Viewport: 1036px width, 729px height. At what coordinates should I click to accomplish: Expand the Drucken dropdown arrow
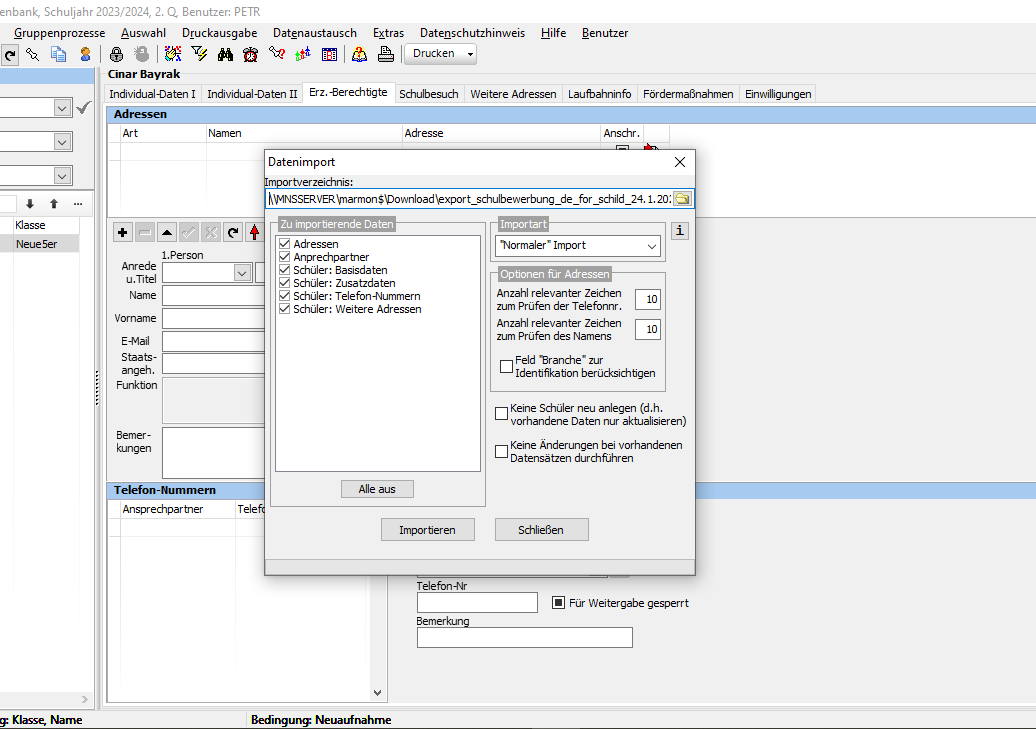pyautogui.click(x=470, y=54)
